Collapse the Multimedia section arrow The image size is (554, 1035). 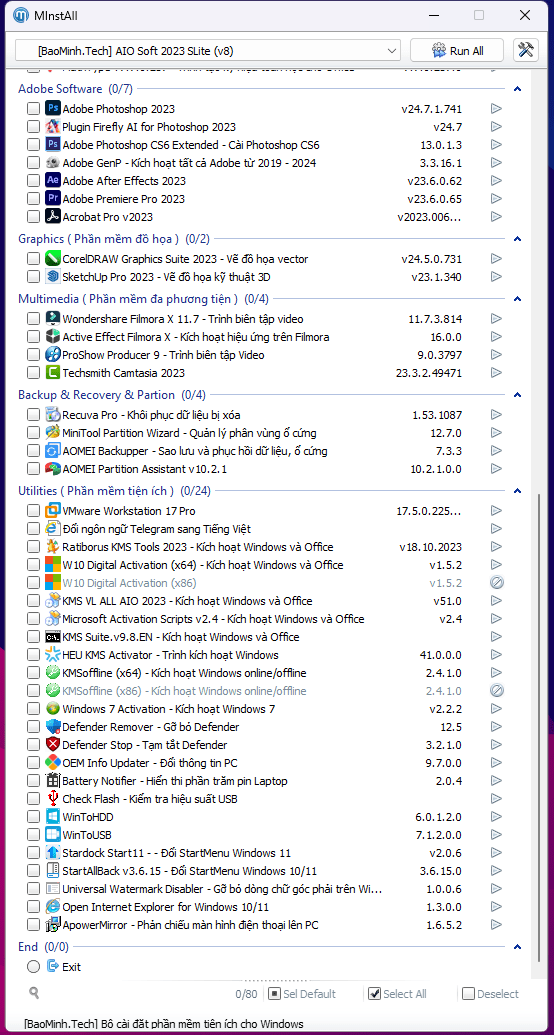pyautogui.click(x=518, y=298)
